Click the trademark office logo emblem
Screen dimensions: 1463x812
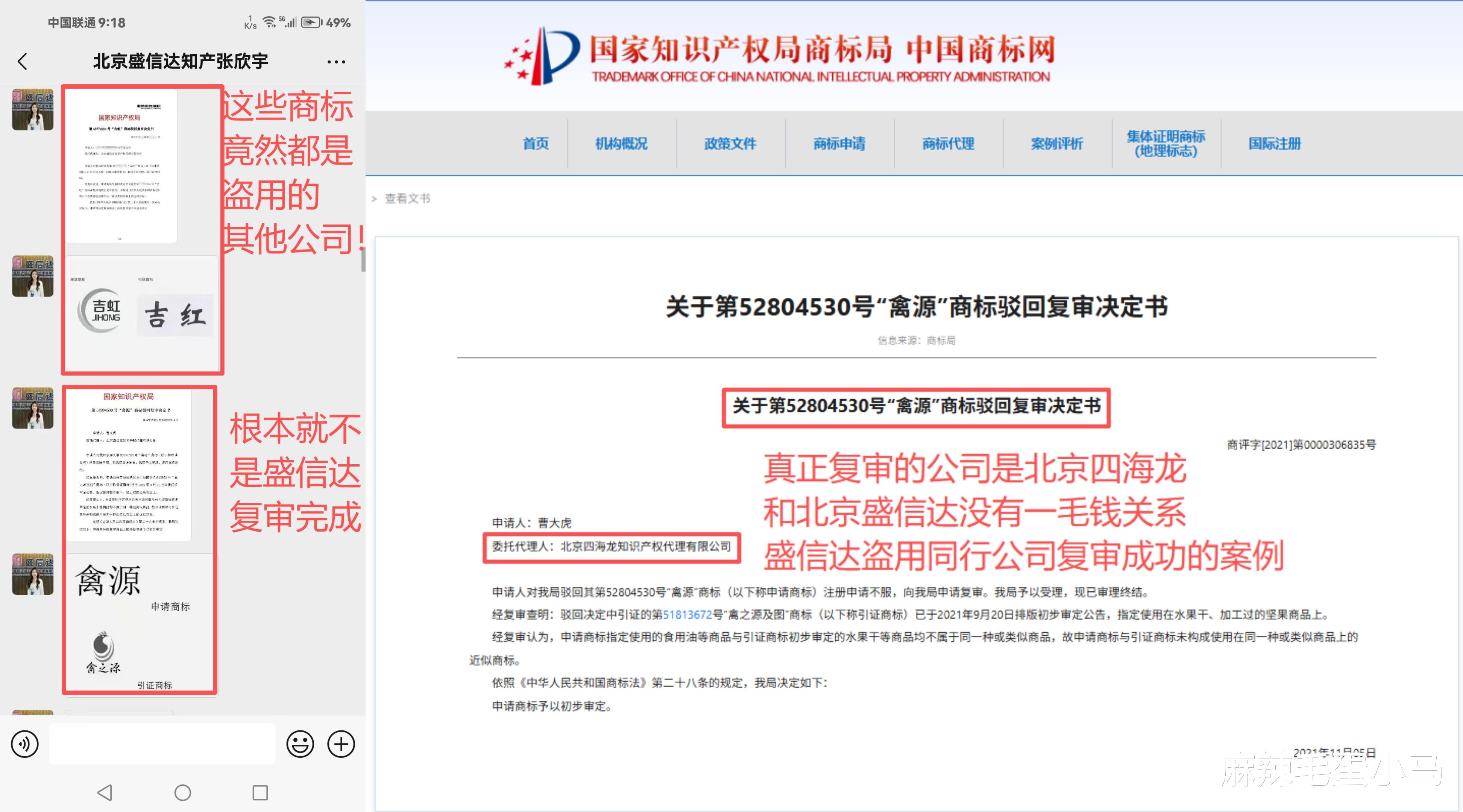click(x=542, y=56)
